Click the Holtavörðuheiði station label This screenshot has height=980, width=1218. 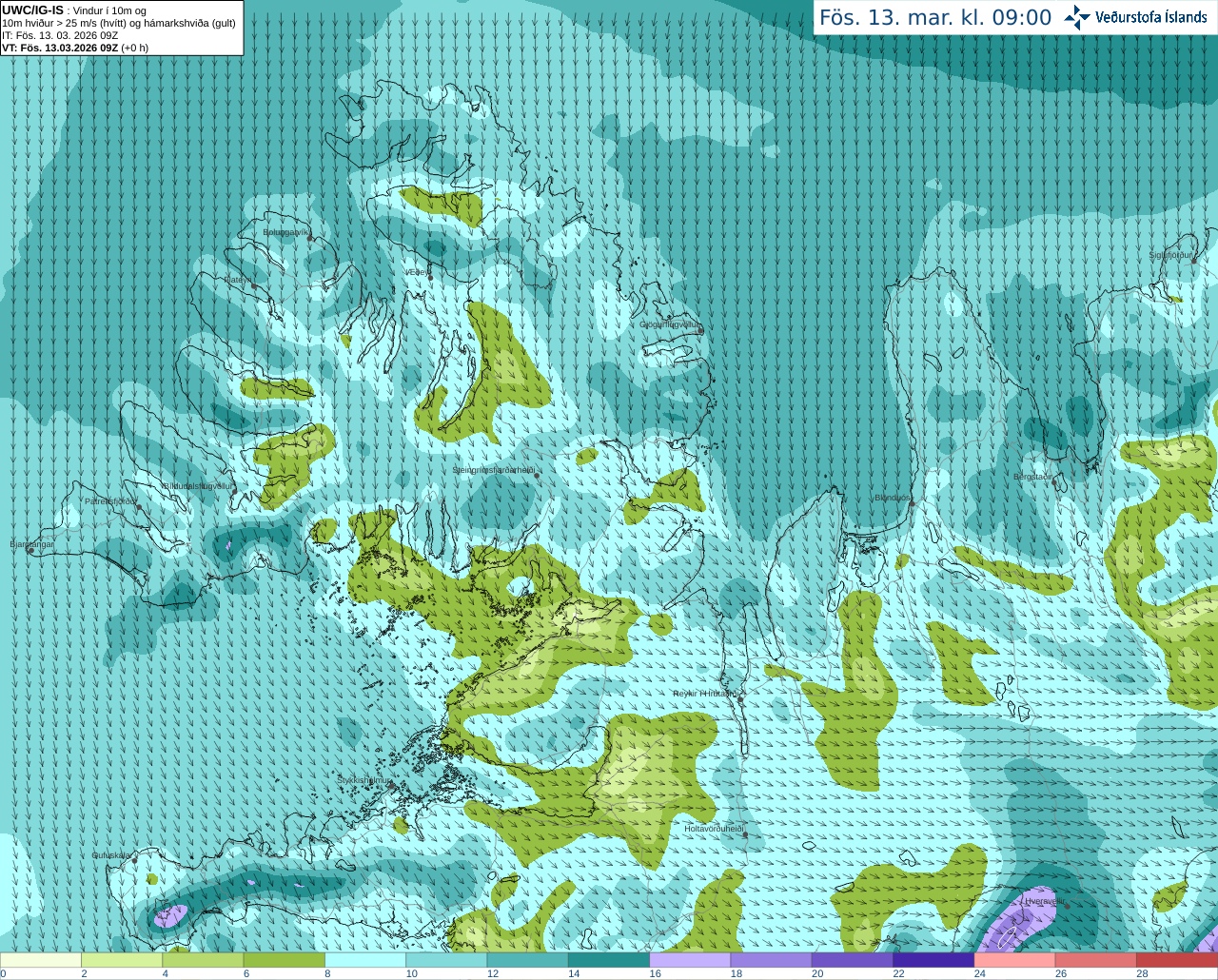point(713,829)
